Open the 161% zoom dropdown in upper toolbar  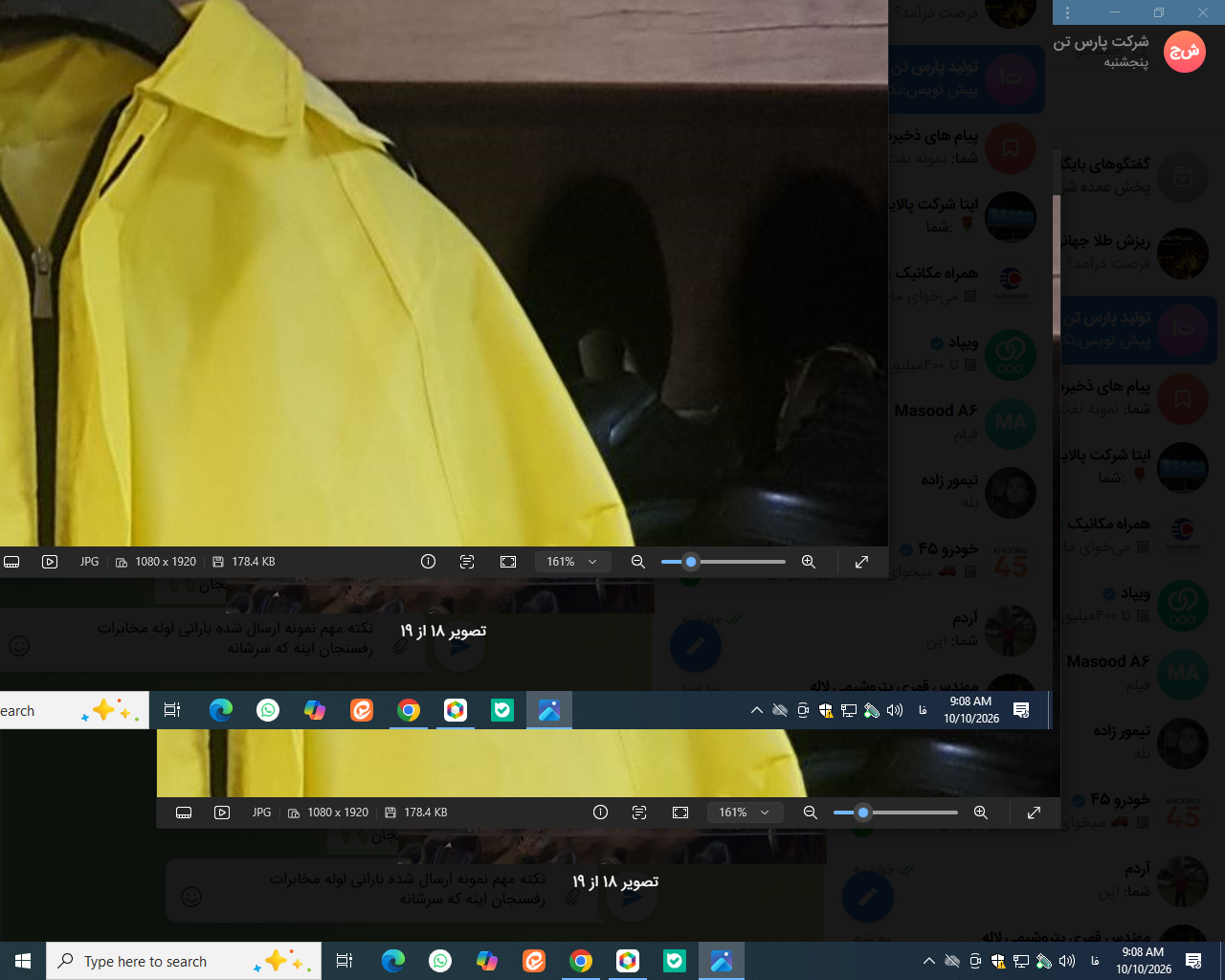[x=572, y=562]
